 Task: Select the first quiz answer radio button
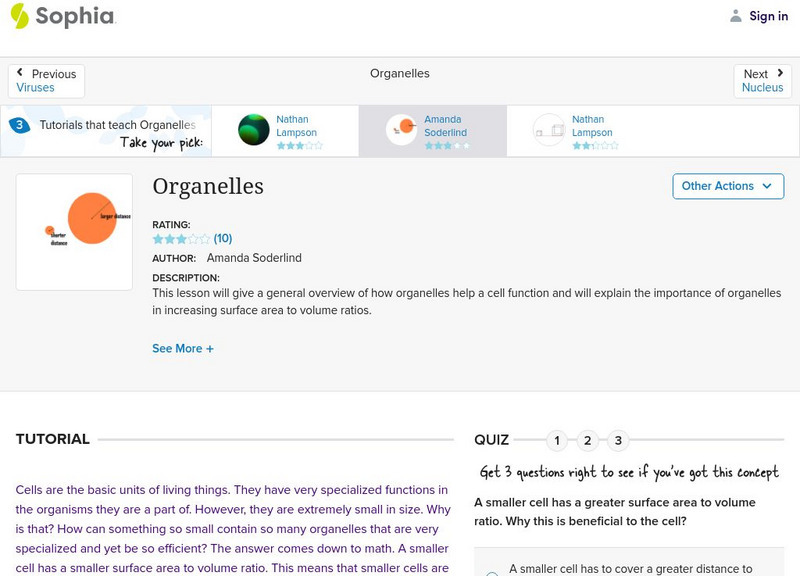click(491, 573)
